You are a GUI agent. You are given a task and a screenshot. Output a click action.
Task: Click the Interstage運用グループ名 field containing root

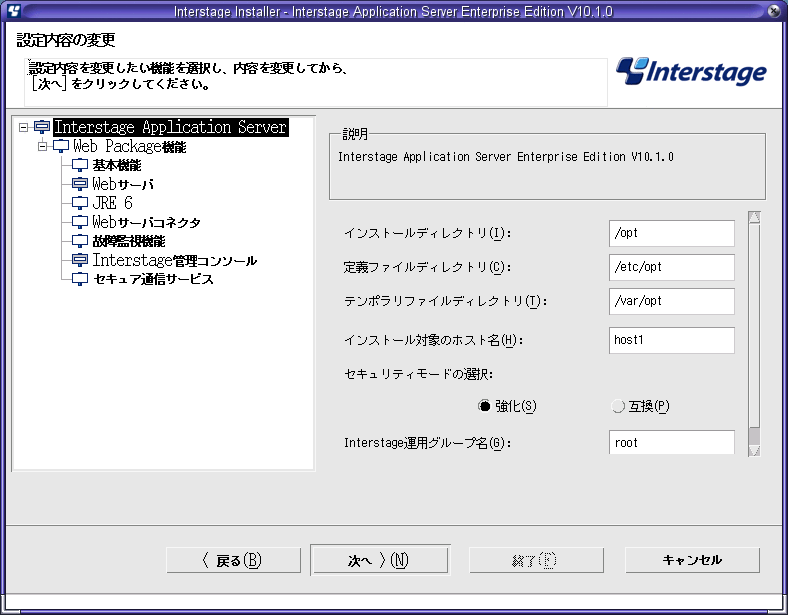click(x=671, y=442)
